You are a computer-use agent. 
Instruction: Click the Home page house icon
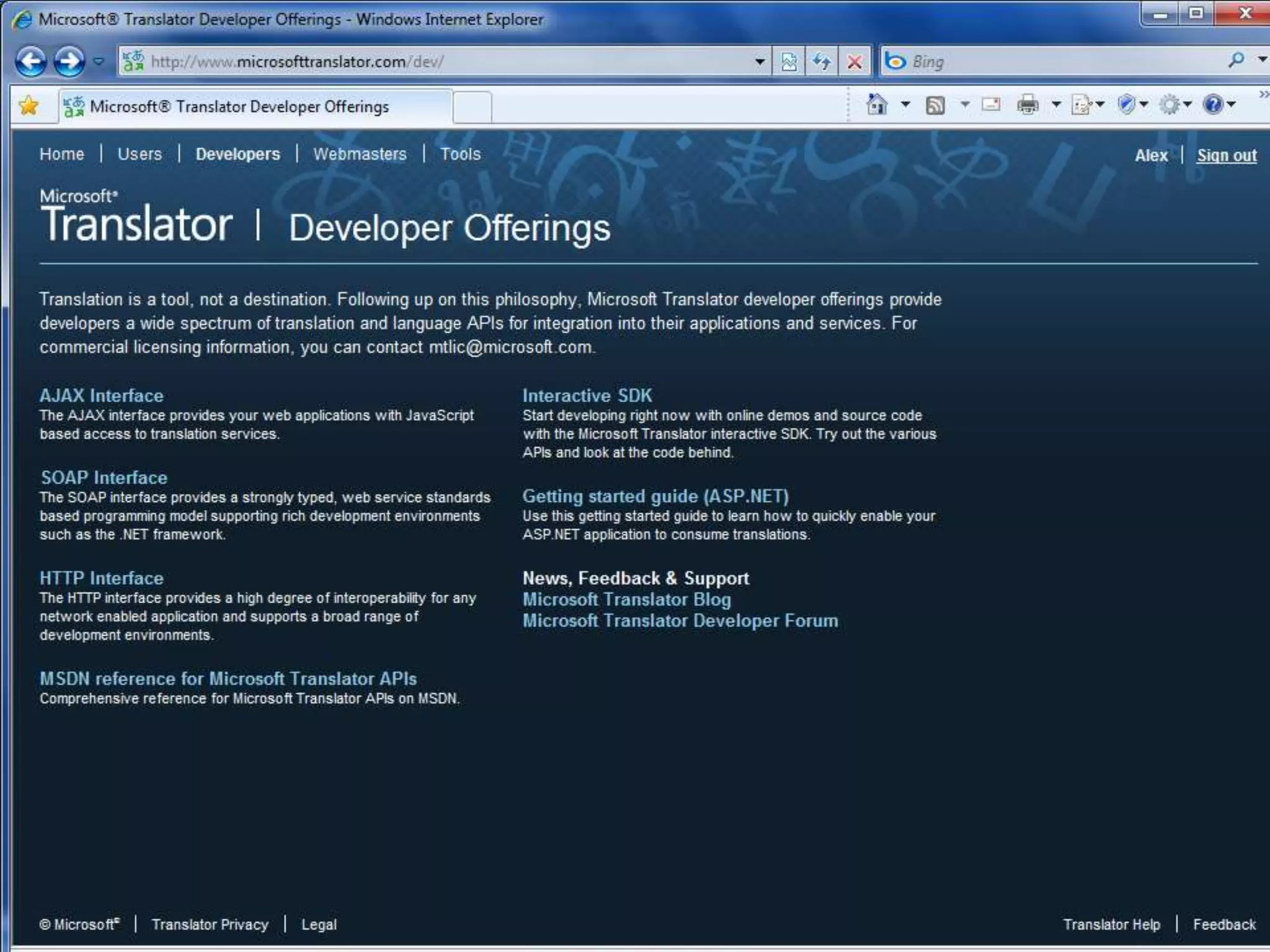tap(876, 105)
